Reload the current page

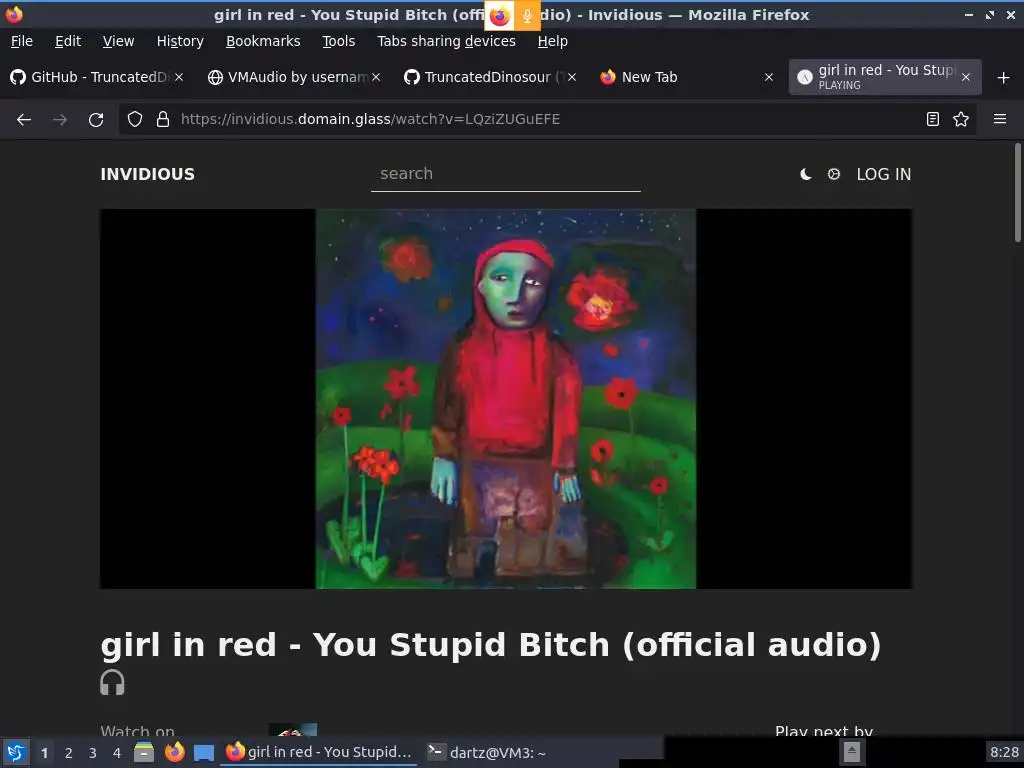click(96, 120)
